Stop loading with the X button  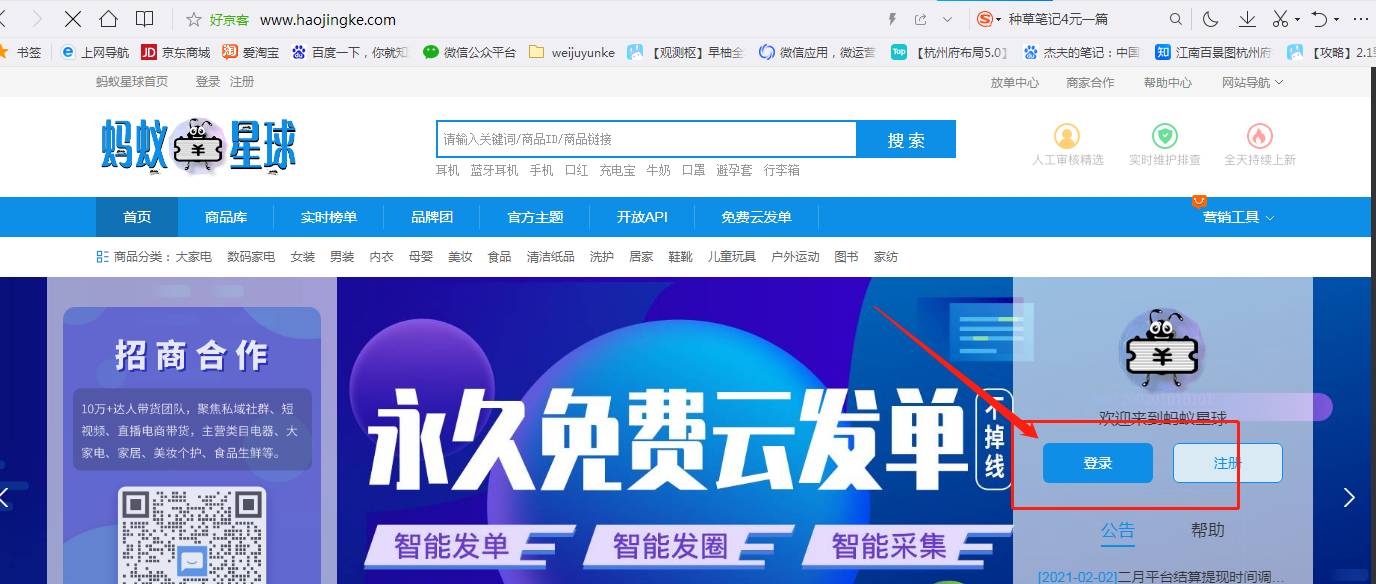click(72, 19)
